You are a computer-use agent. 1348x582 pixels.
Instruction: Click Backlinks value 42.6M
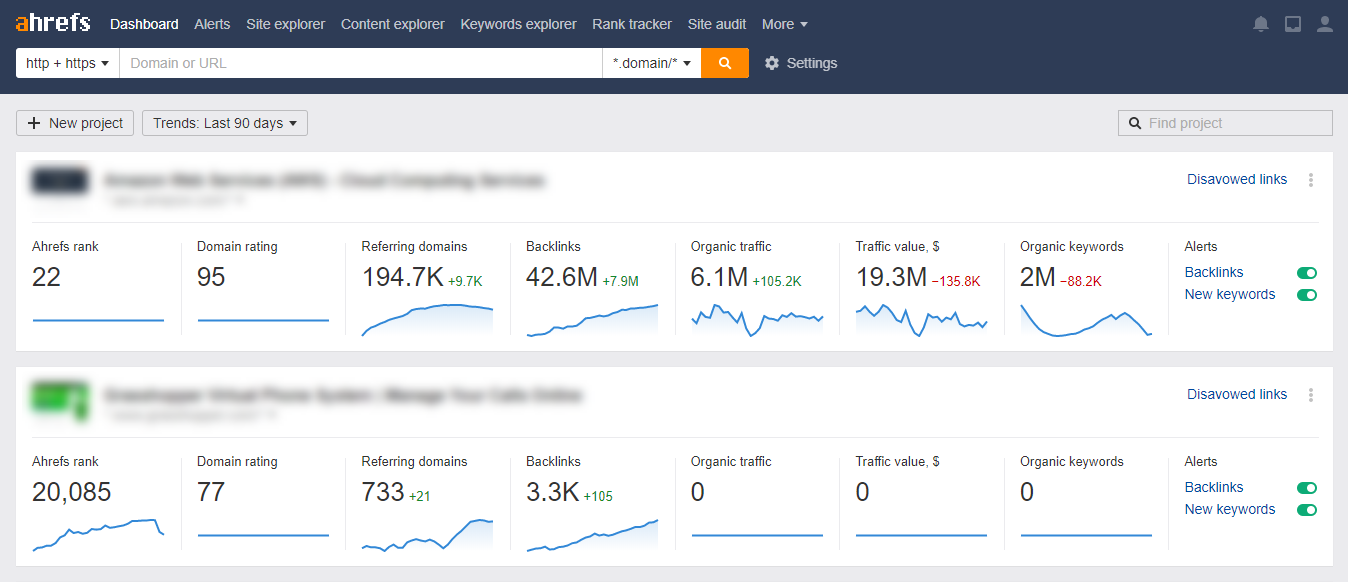(x=562, y=278)
